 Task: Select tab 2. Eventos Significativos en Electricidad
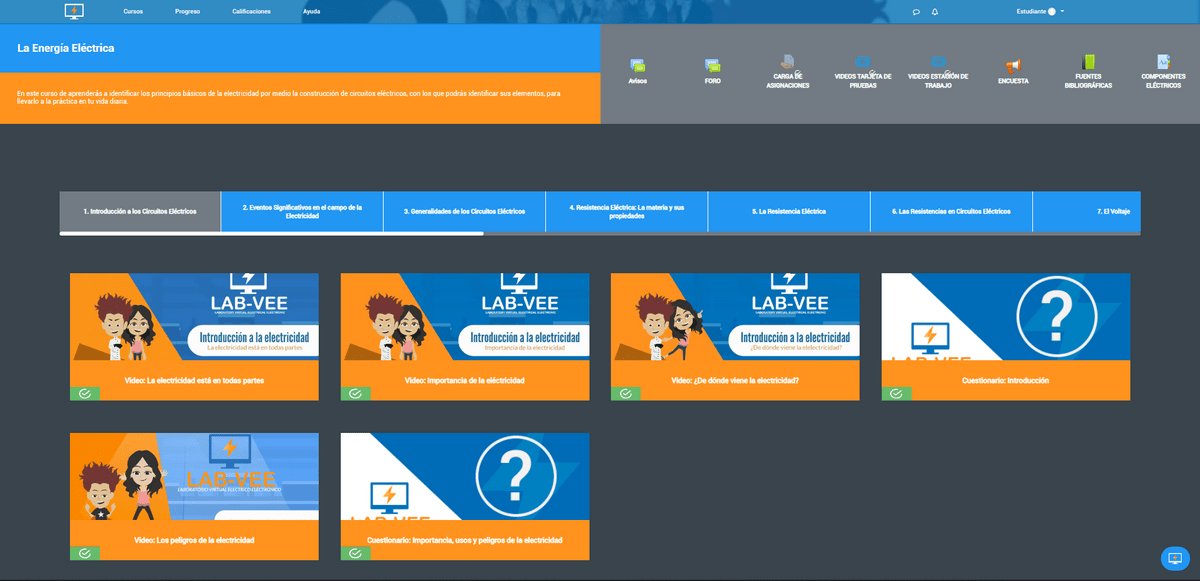click(302, 212)
